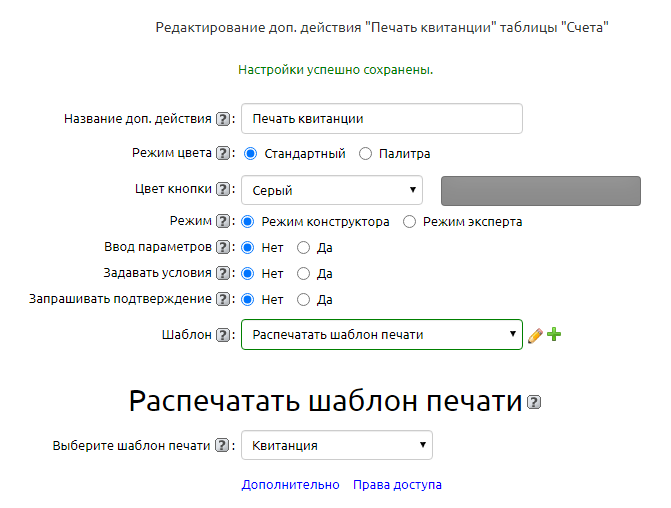This screenshot has width=671, height=508.
Task: Open help icon next to Название доп. действия
Action: tap(223, 119)
